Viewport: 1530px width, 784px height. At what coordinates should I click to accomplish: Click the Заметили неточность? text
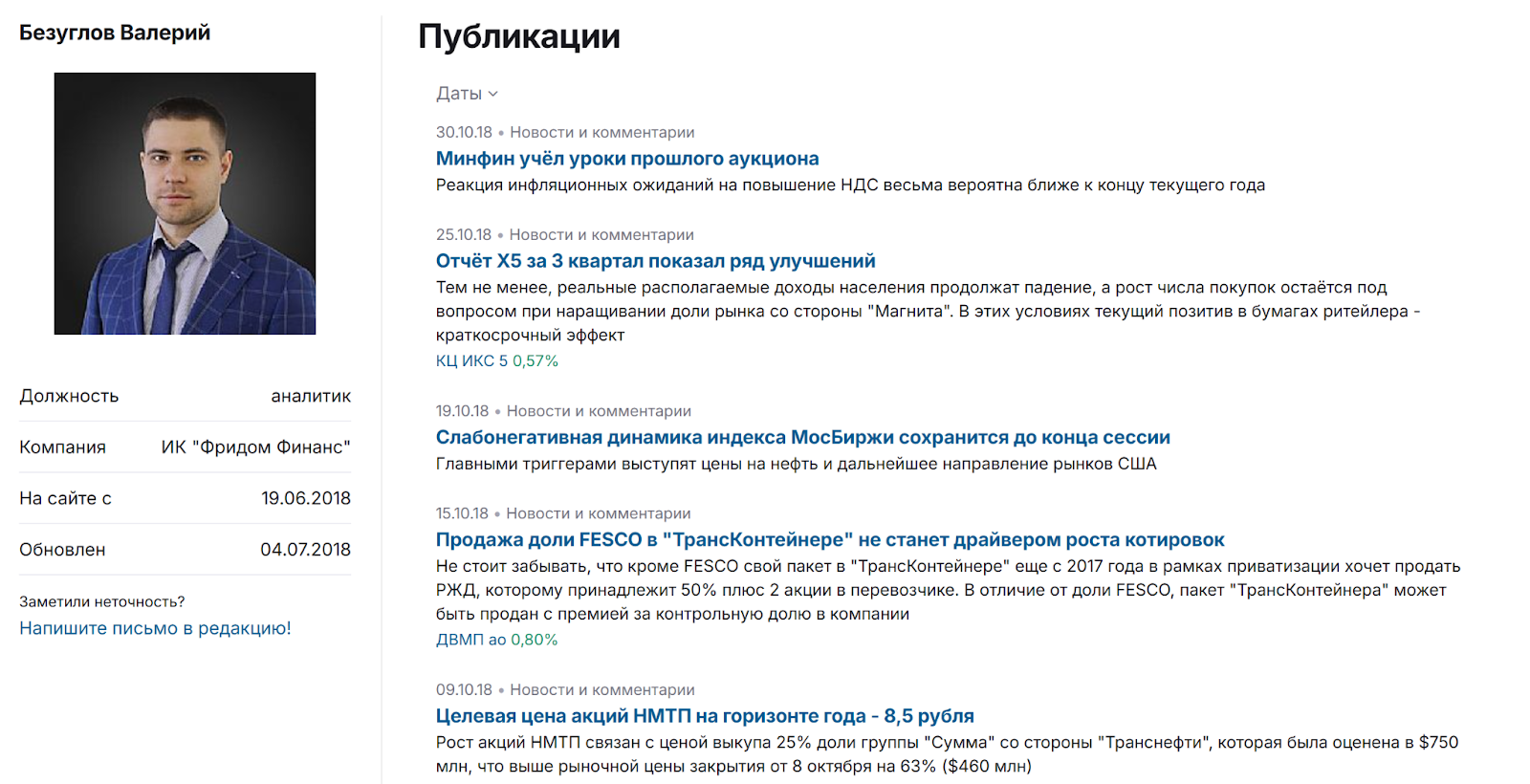[102, 602]
